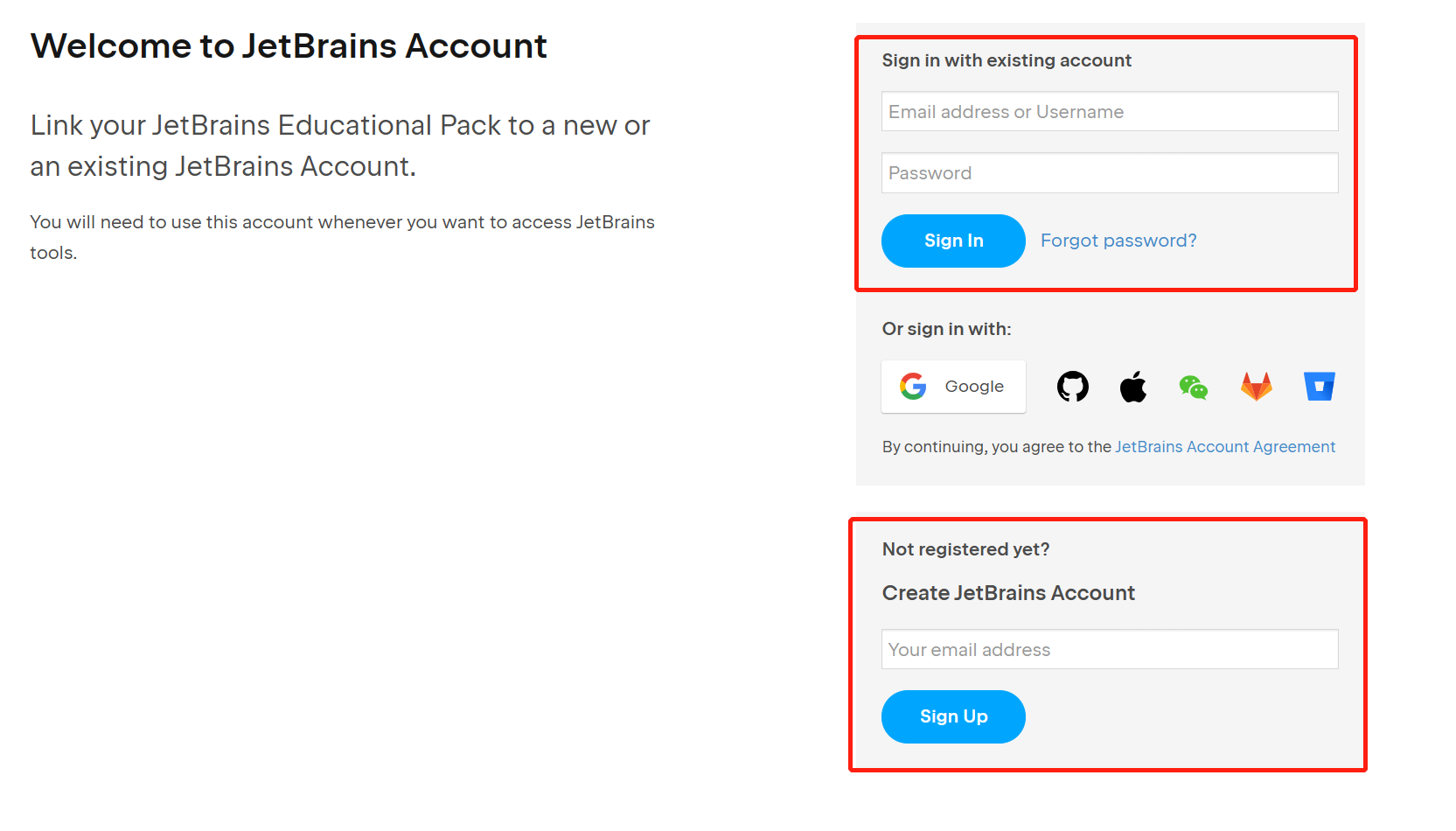1456x831 pixels.
Task: Click into the Password field
Action: pyautogui.click(x=1109, y=173)
